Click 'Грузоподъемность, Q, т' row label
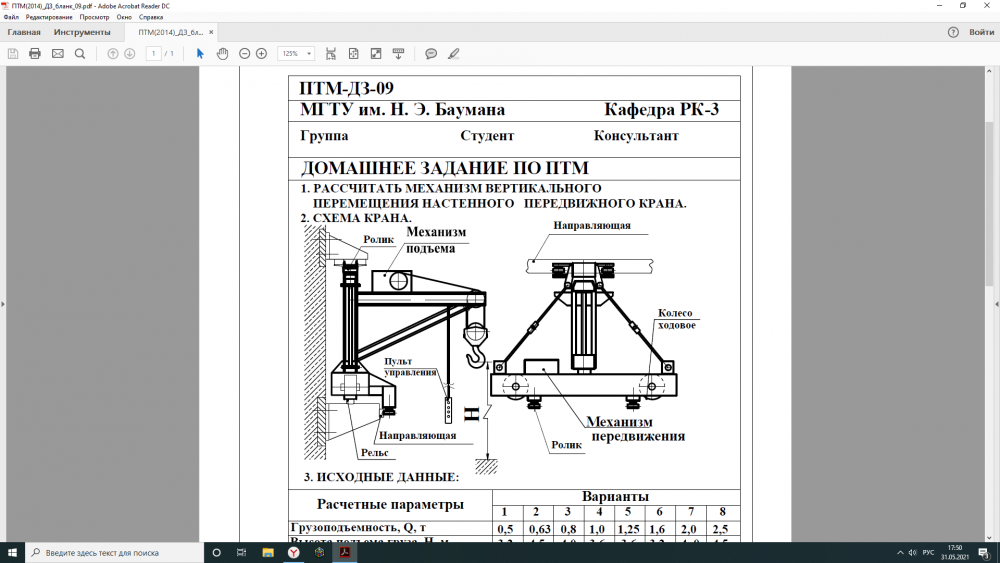The width and height of the screenshot is (1000, 563). point(358,528)
